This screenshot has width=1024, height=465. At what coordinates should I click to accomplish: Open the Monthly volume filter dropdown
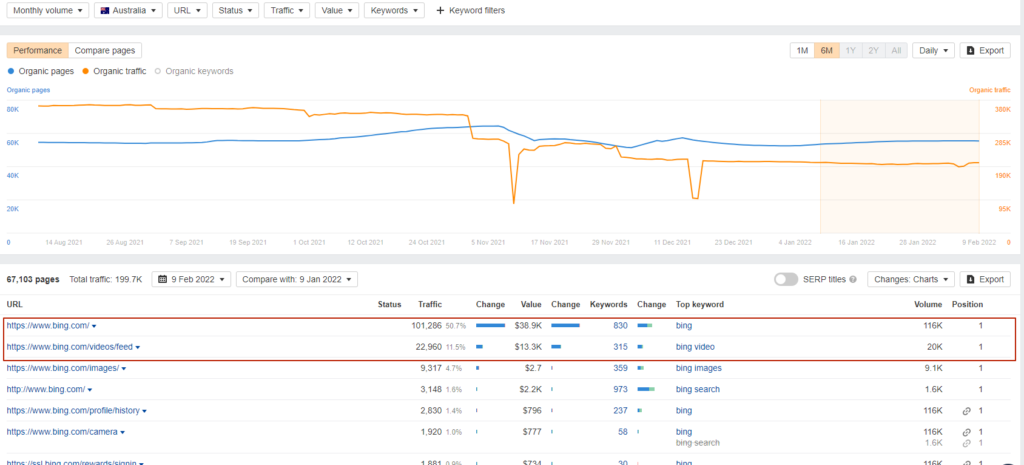pyautogui.click(x=48, y=10)
